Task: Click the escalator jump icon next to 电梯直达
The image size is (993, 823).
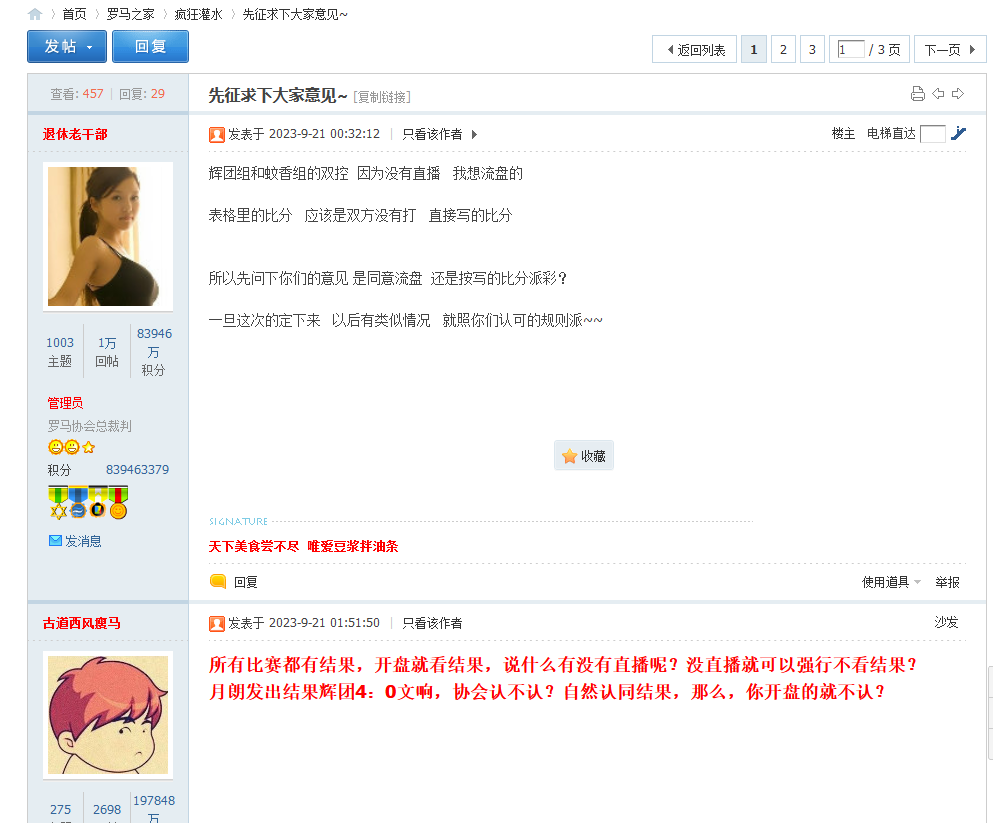Action: tap(958, 133)
